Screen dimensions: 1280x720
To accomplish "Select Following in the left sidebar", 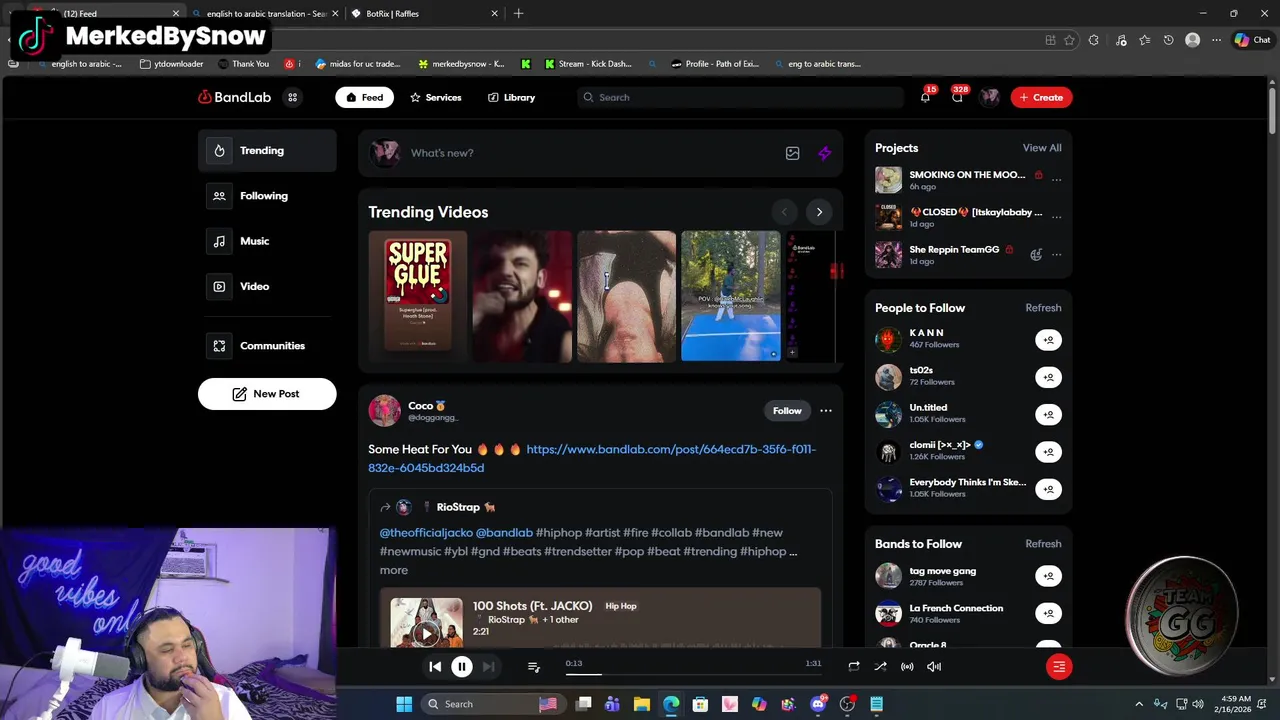I will 267,196.
